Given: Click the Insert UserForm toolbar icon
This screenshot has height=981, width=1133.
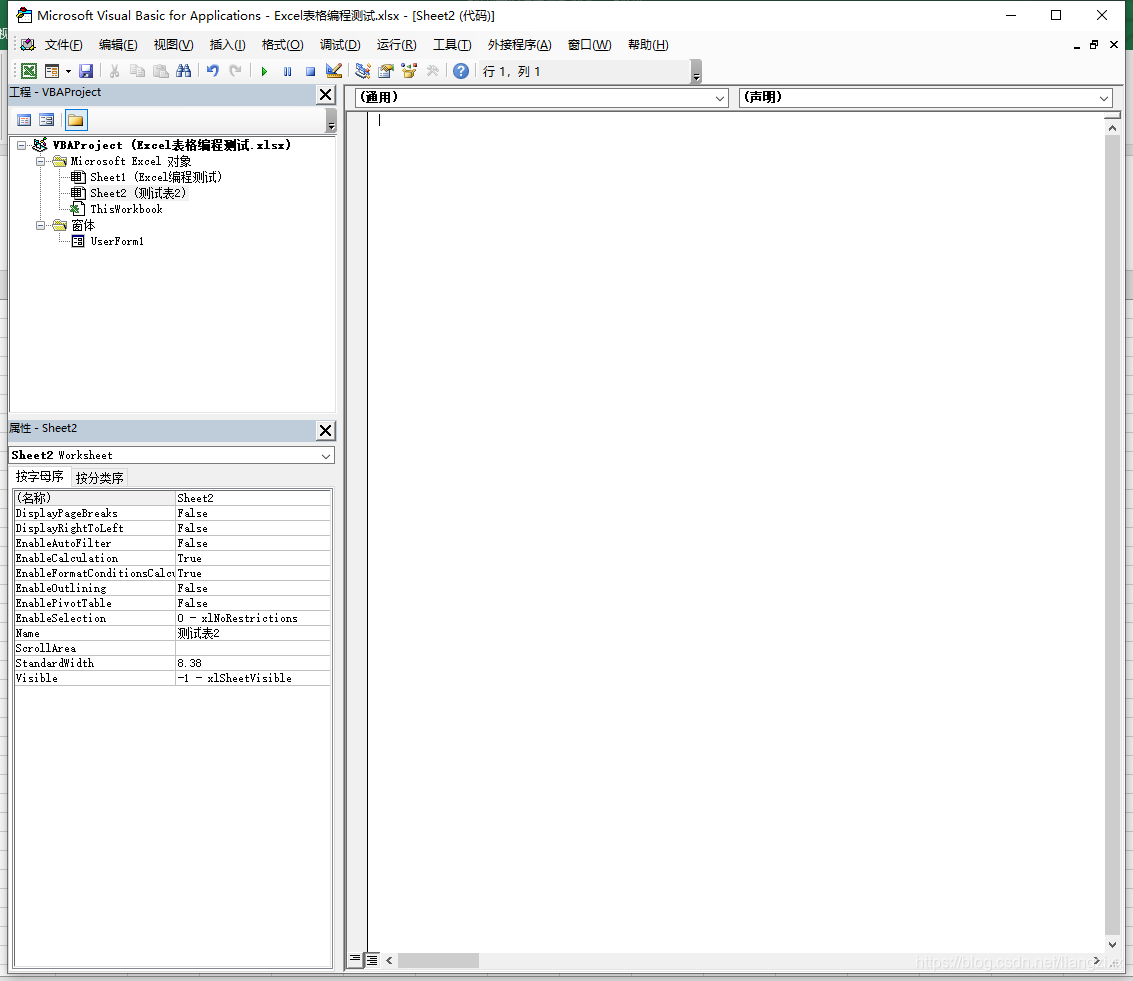Looking at the screenshot, I should coord(52,71).
